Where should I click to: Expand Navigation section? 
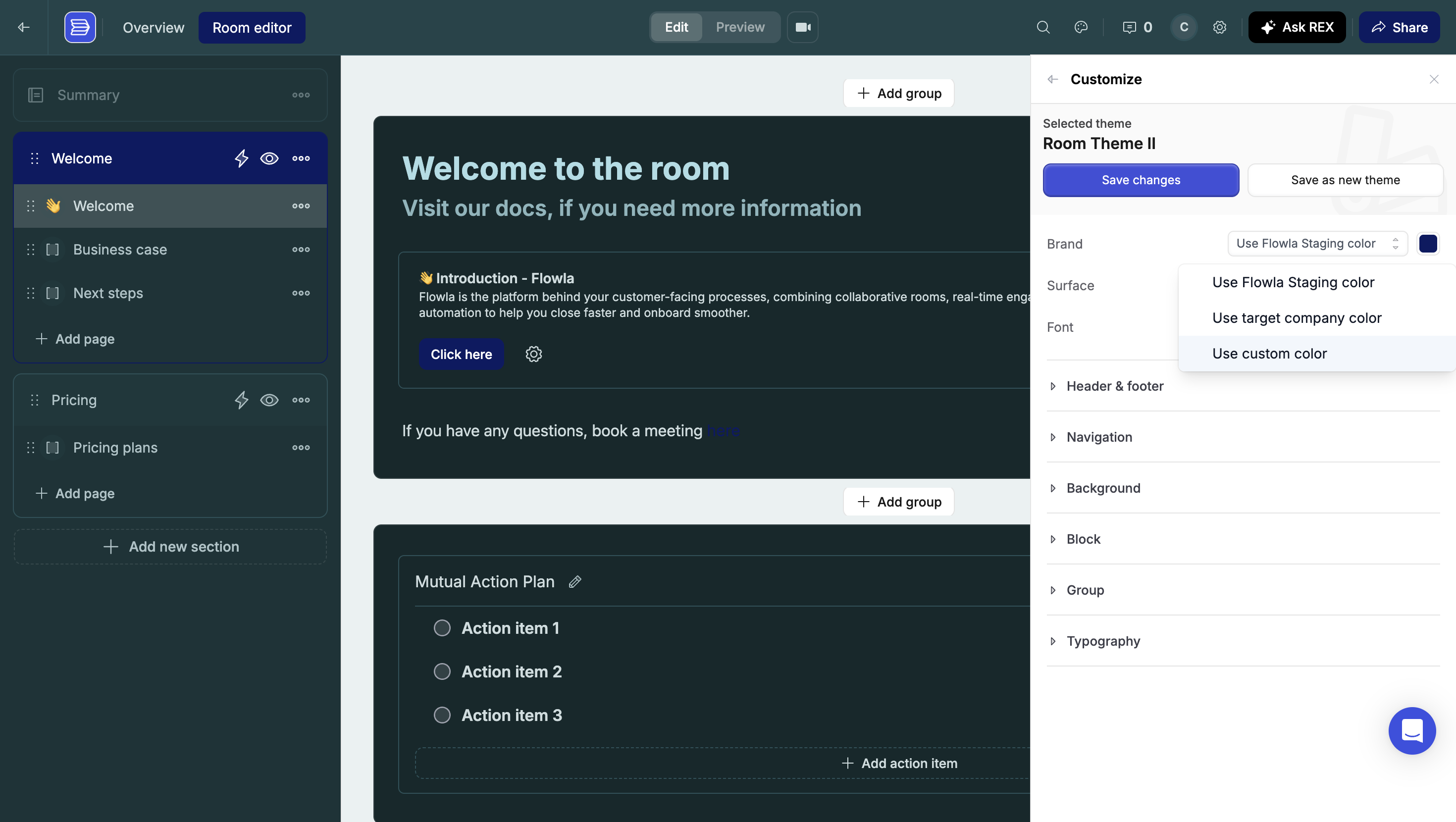1243,437
